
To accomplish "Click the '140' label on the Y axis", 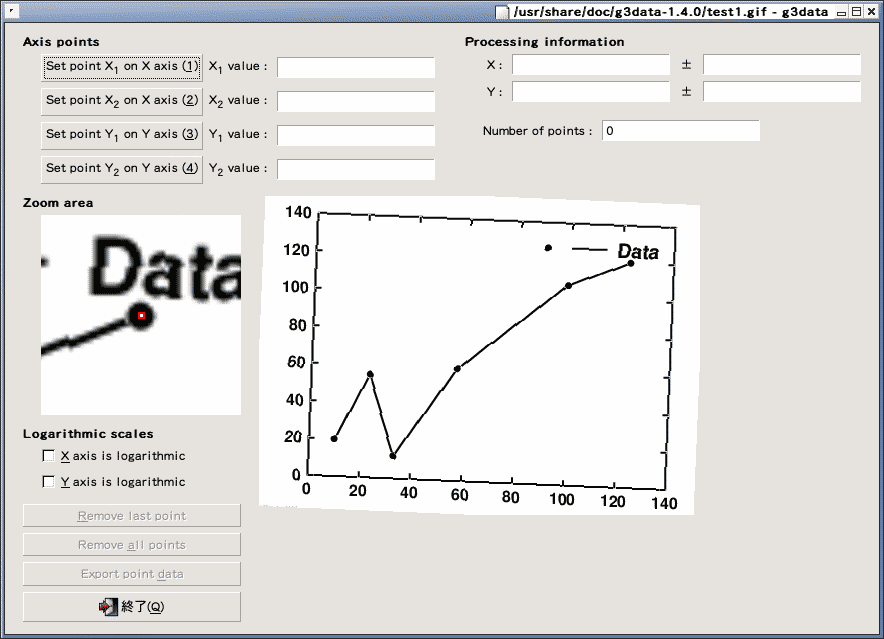I will coord(298,213).
